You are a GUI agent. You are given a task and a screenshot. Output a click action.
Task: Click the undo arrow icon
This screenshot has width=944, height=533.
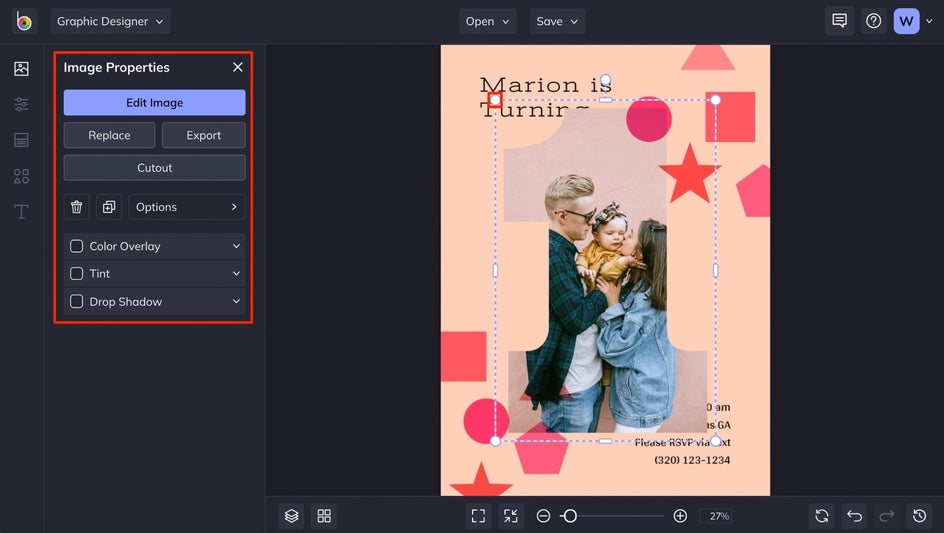tap(854, 516)
